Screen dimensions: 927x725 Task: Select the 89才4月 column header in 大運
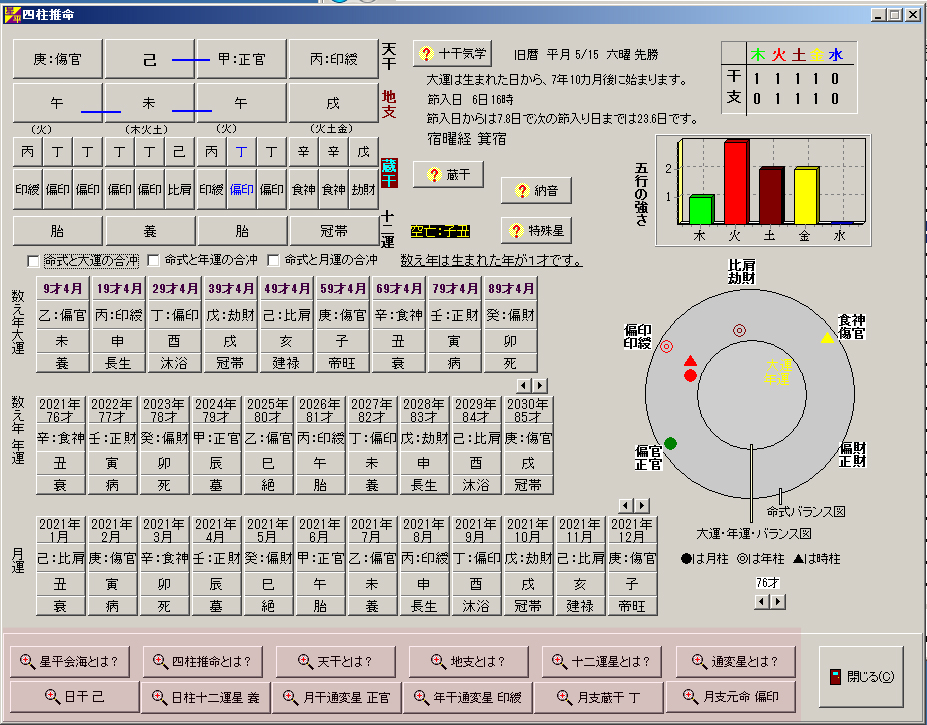click(x=511, y=289)
